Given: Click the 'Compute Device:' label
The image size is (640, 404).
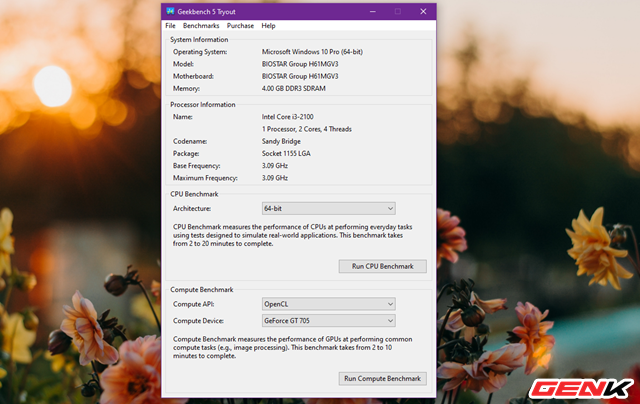Looking at the screenshot, I should tap(198, 321).
